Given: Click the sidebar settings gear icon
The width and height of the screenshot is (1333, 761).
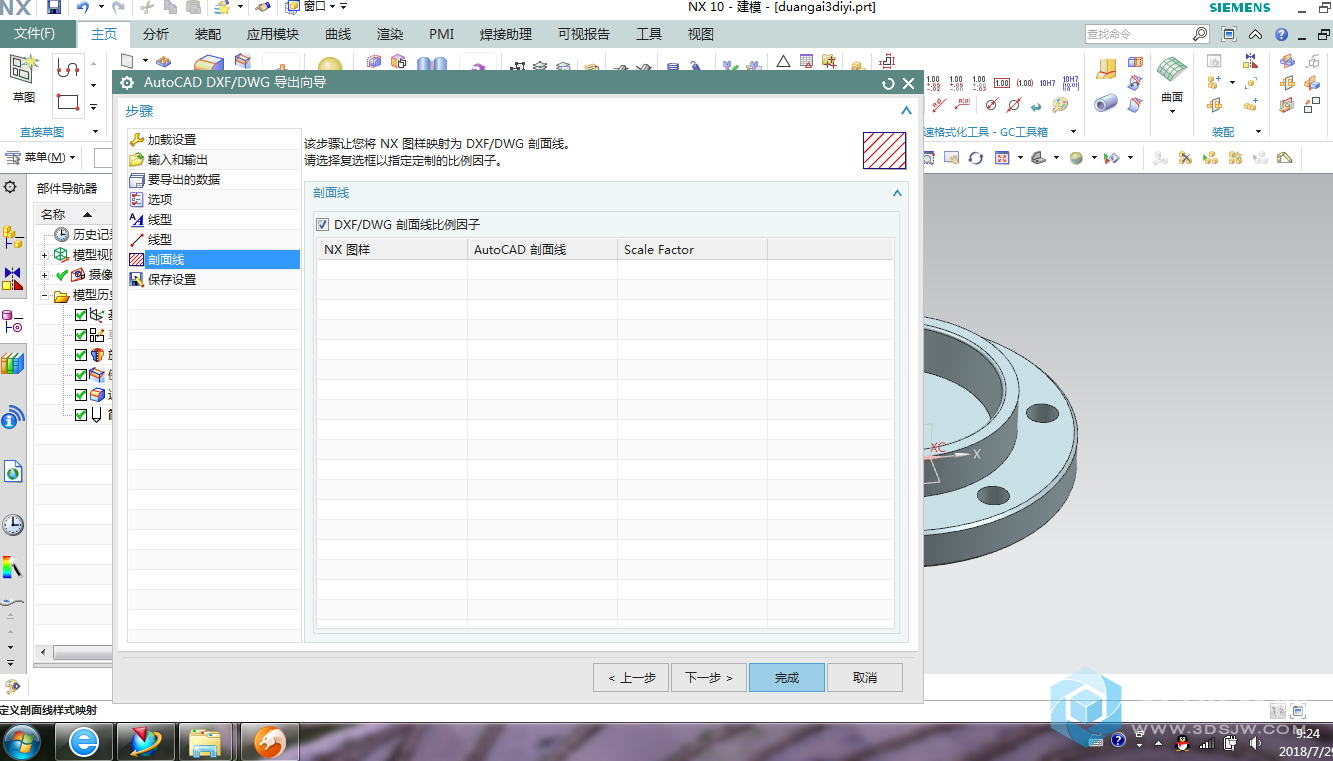Looking at the screenshot, I should [10, 187].
